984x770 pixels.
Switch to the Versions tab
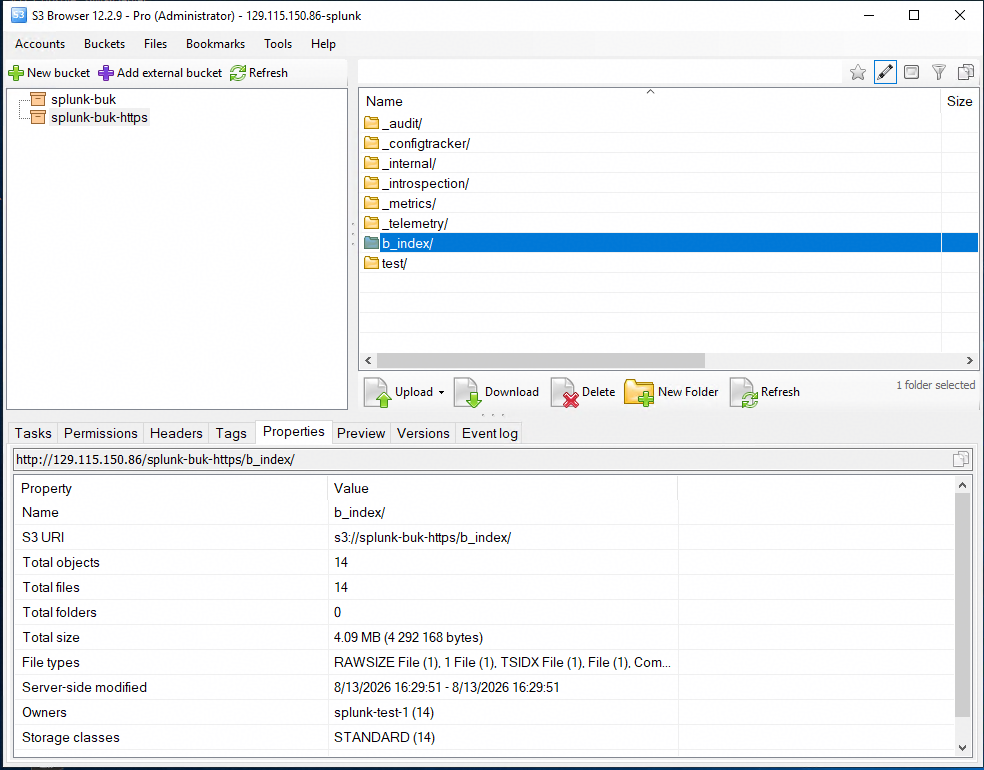423,433
